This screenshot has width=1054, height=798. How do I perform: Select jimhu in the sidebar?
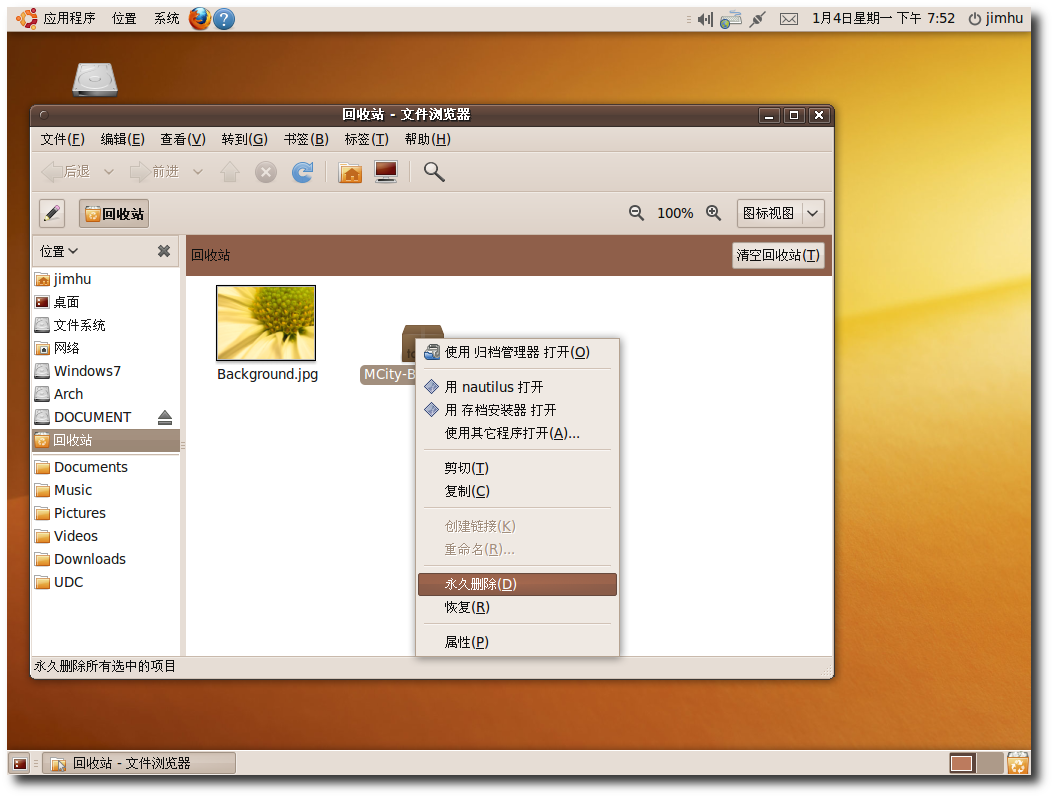106,280
